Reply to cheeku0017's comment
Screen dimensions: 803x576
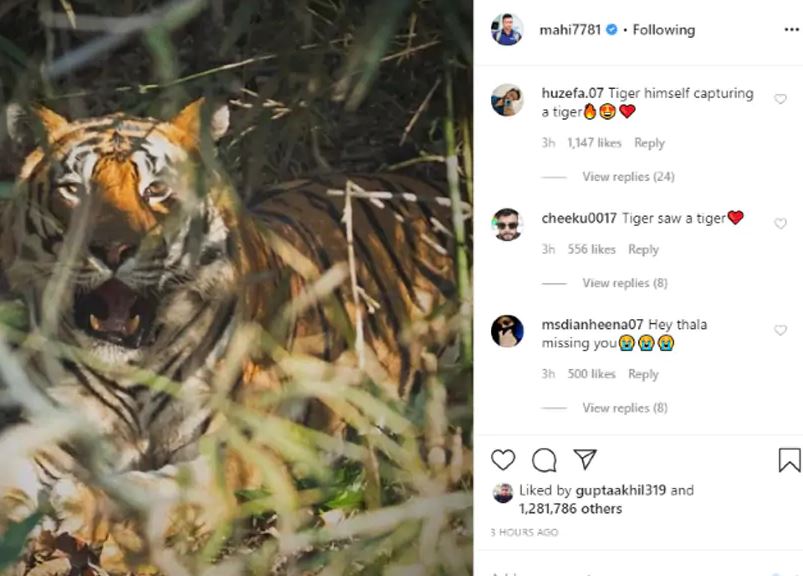coord(643,249)
